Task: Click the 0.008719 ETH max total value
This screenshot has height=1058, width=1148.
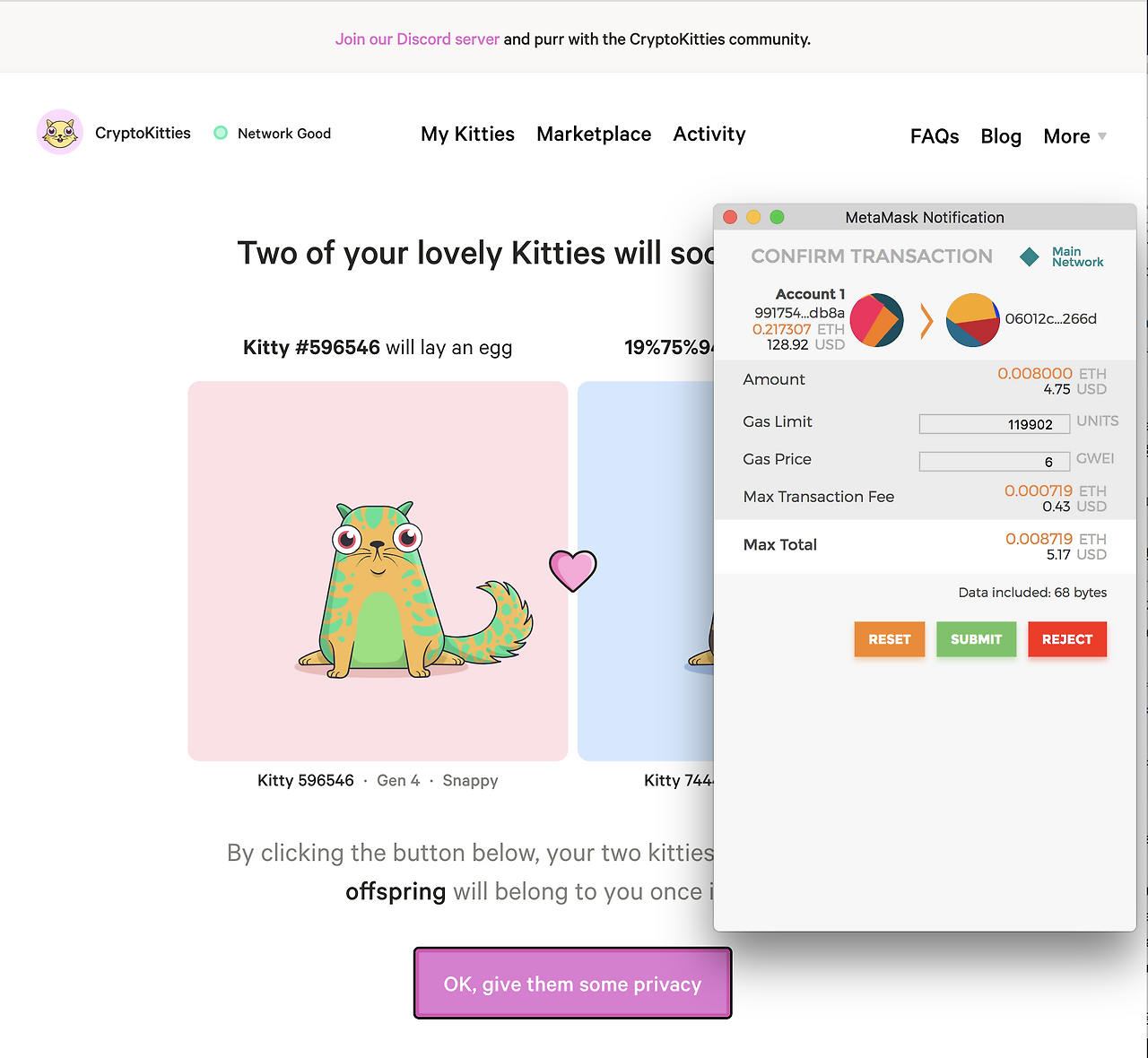Action: (1056, 539)
